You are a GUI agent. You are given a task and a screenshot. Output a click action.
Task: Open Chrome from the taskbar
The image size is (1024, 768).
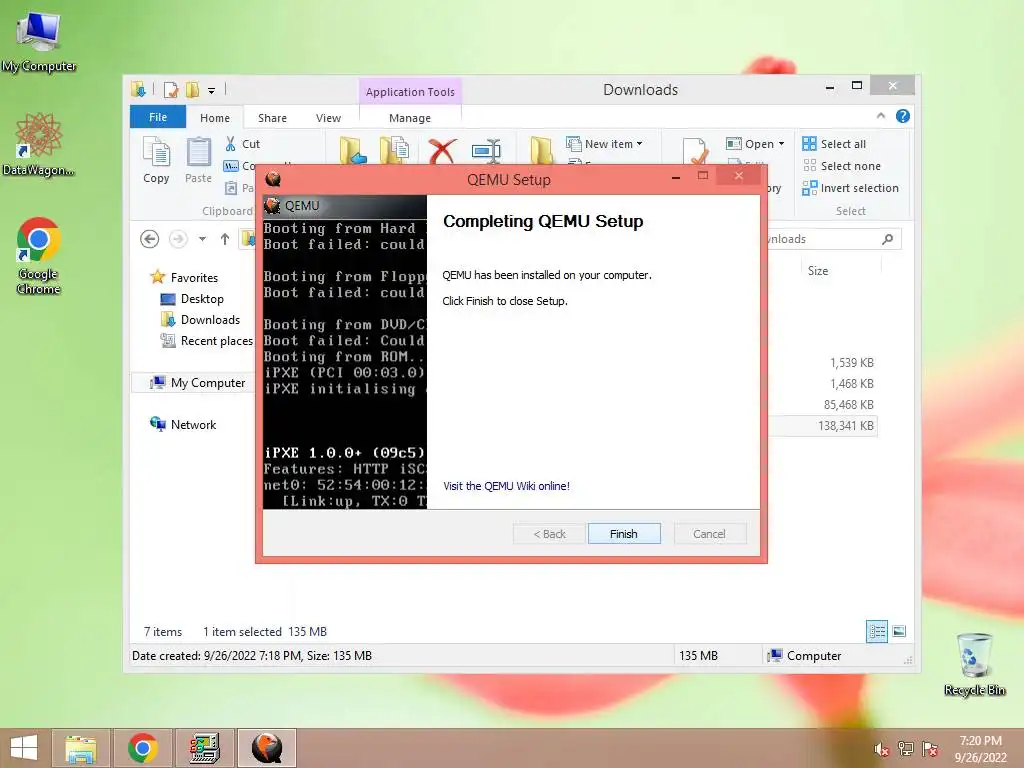coord(143,748)
